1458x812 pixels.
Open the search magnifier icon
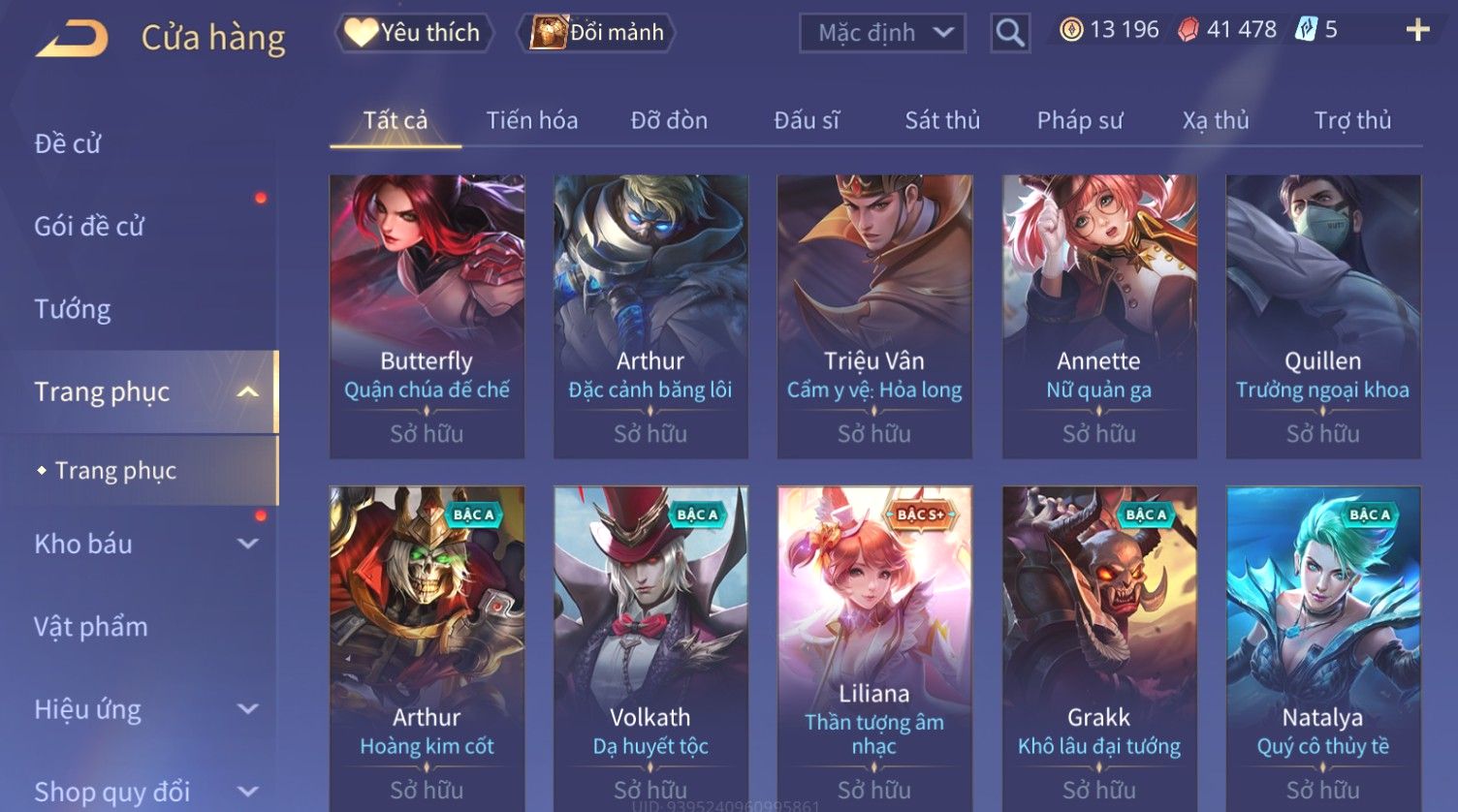[x=1009, y=34]
